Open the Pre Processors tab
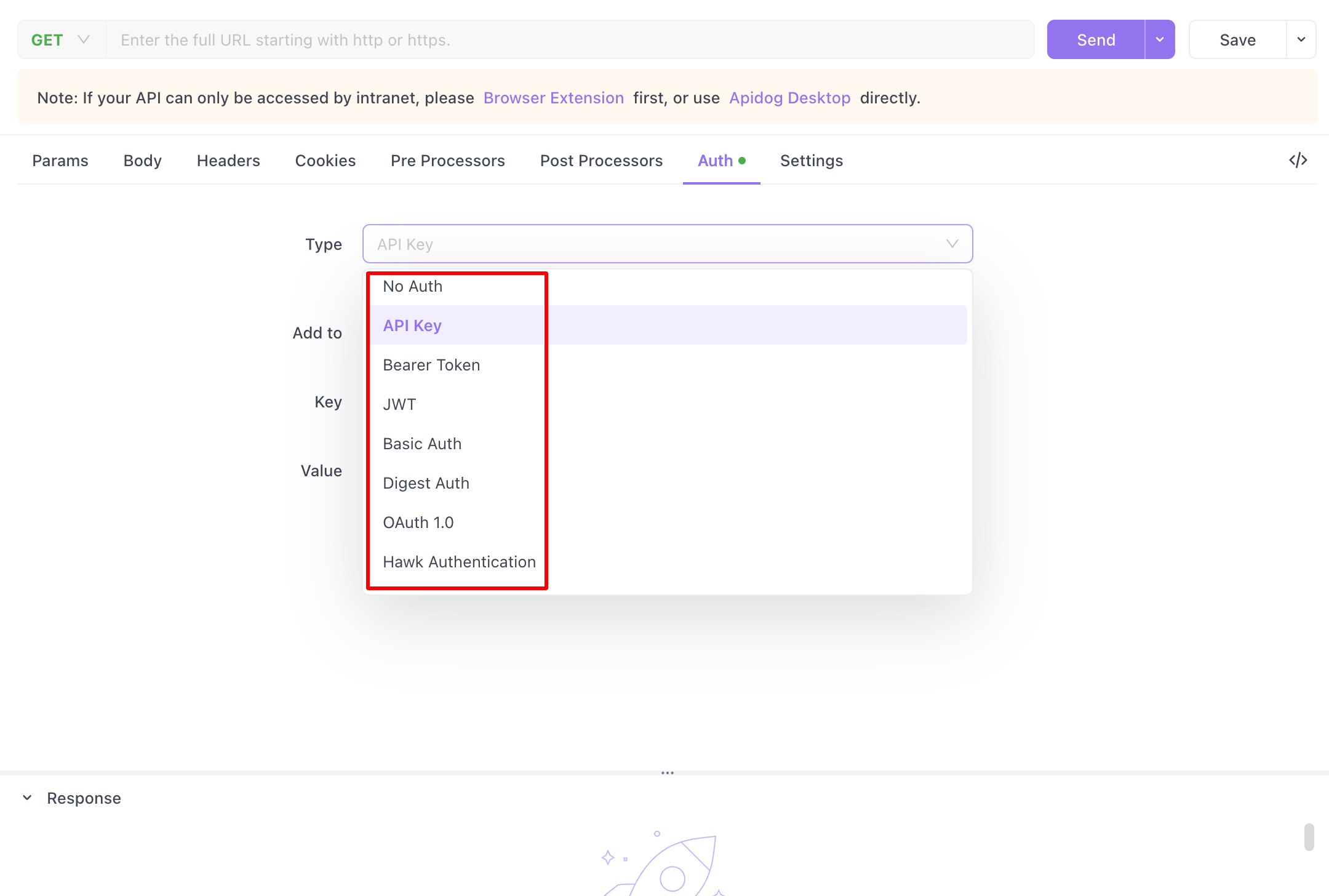Viewport: 1329px width, 896px height. pyautogui.click(x=447, y=161)
